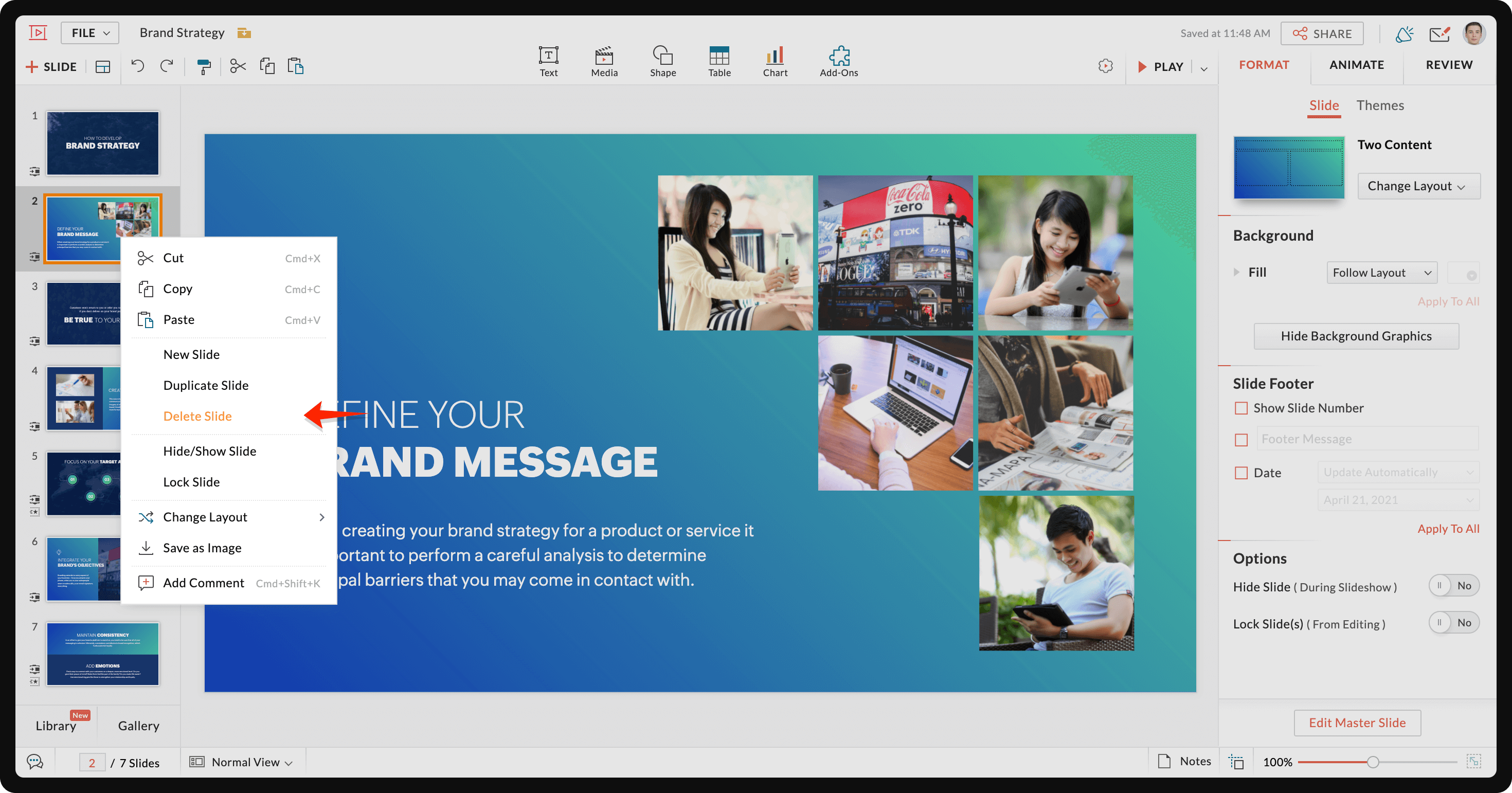Image resolution: width=1512 pixels, height=793 pixels.
Task: Click the zoom slider handle
Action: click(1372, 762)
